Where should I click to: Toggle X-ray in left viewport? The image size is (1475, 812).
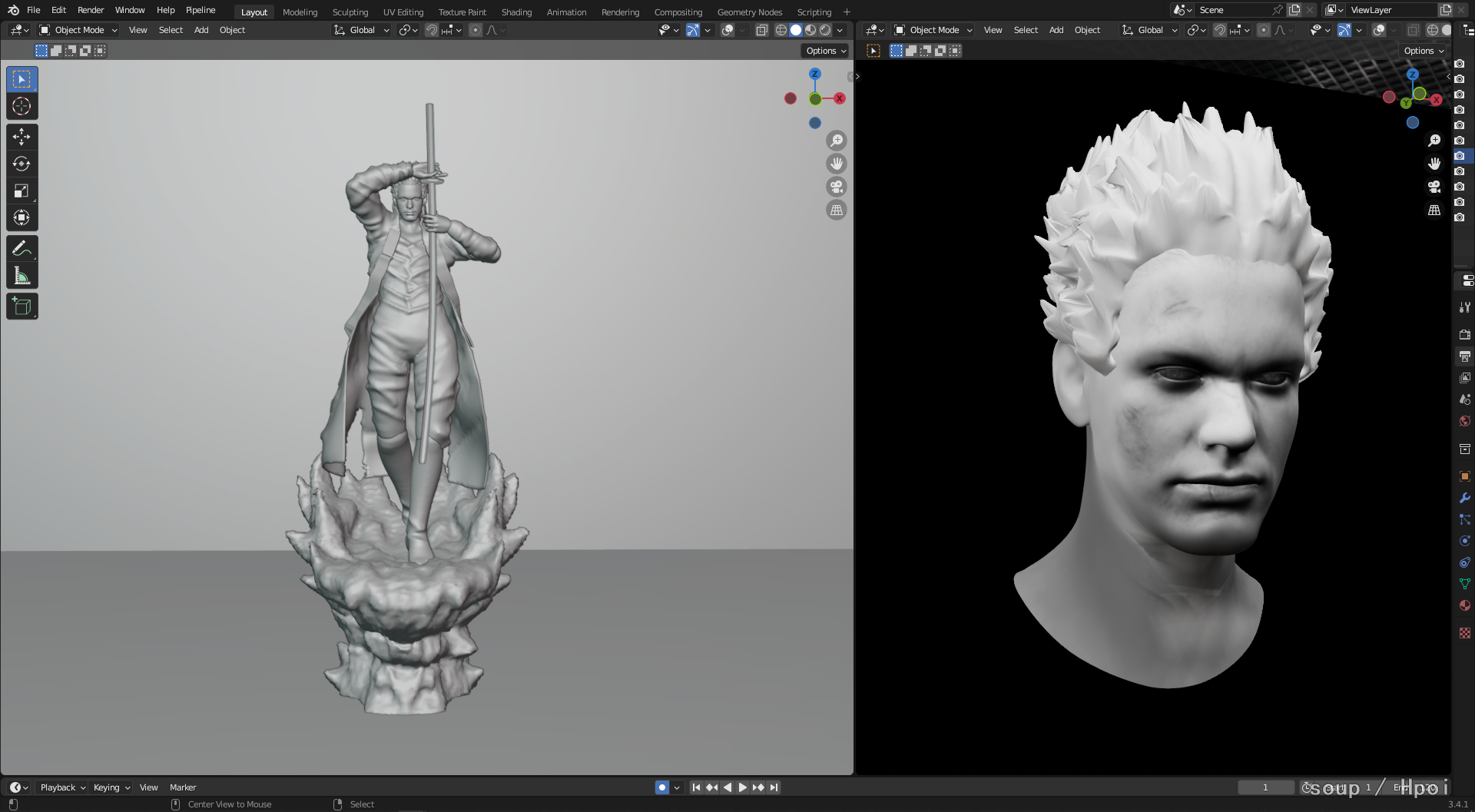coord(761,30)
